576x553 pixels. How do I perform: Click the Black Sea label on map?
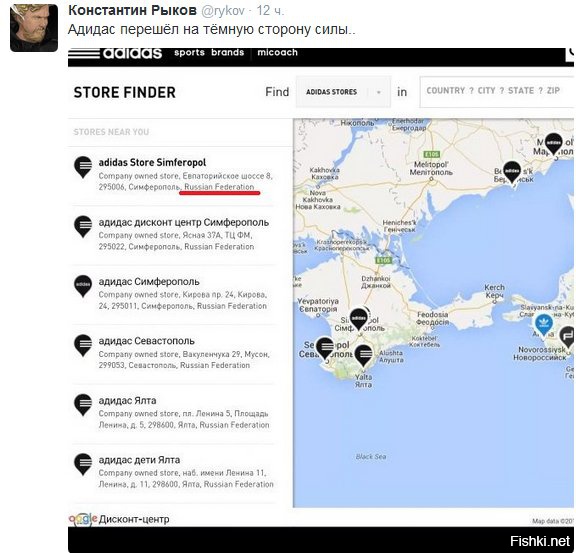tap(371, 457)
